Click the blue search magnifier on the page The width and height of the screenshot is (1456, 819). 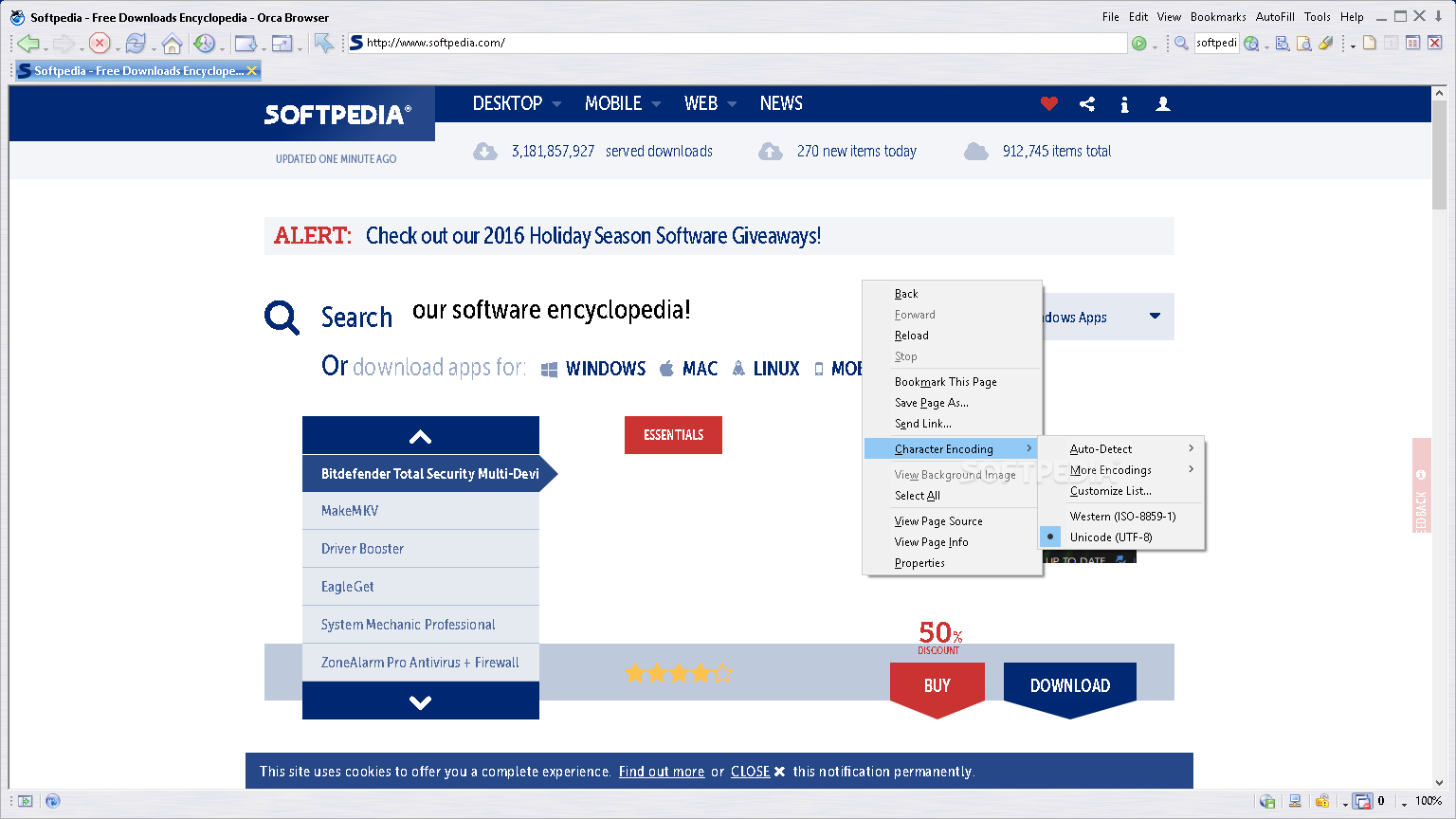click(282, 318)
